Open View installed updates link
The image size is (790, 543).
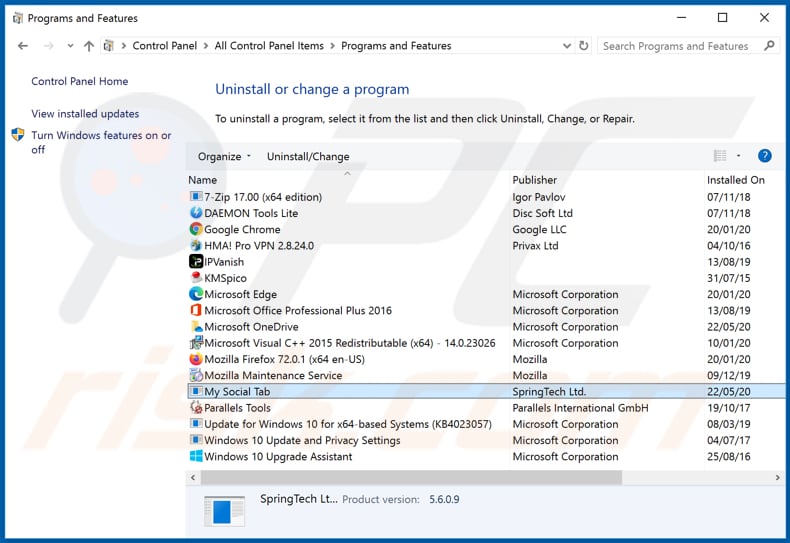[x=85, y=114]
